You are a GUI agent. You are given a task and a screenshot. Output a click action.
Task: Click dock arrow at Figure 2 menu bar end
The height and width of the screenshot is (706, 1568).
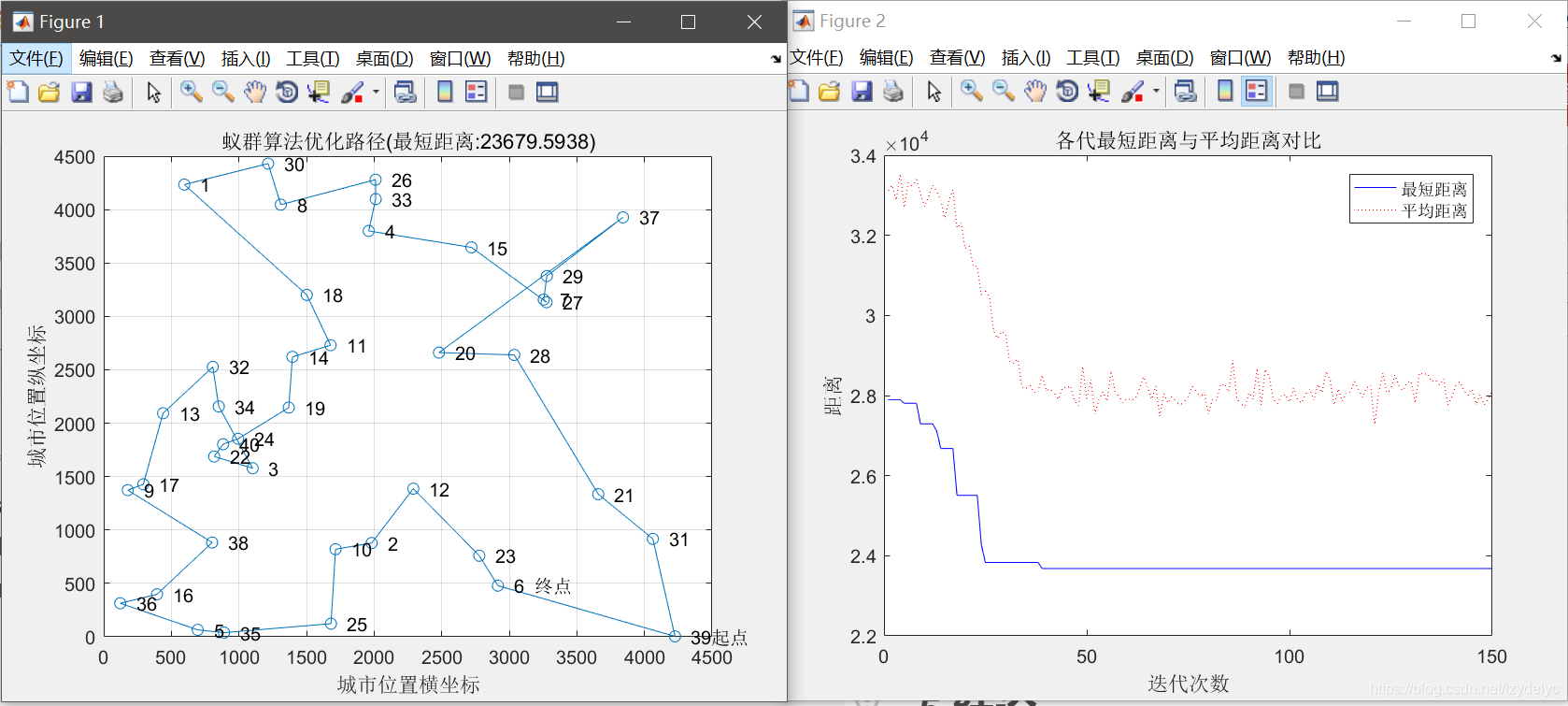click(1556, 58)
